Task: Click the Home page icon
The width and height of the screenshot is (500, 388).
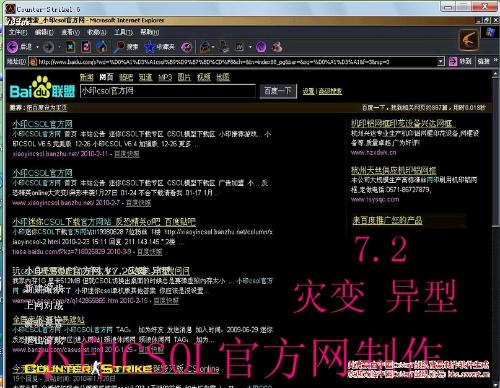Action: [x=102, y=47]
